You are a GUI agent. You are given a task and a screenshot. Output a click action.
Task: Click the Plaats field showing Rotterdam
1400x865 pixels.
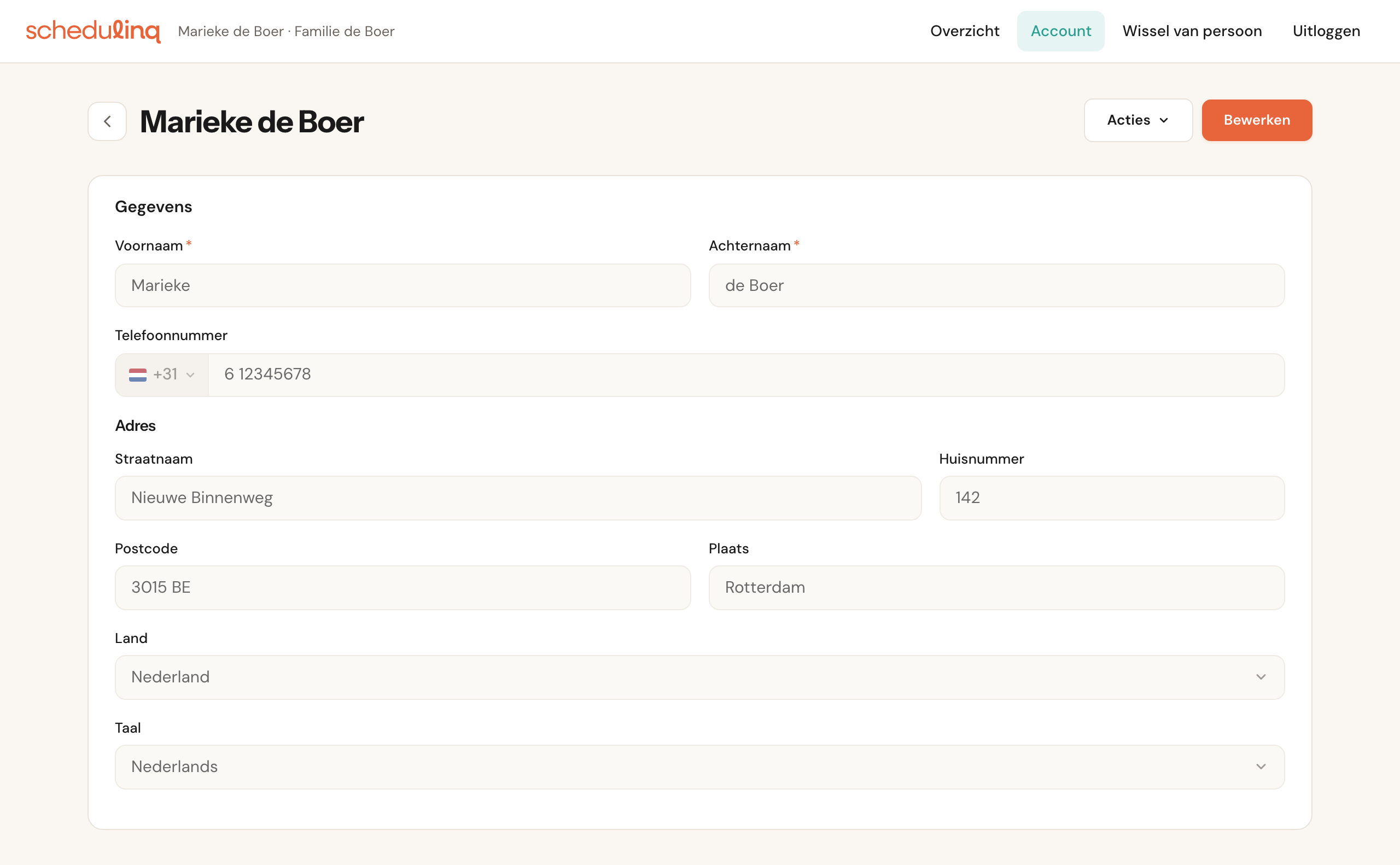(x=996, y=588)
